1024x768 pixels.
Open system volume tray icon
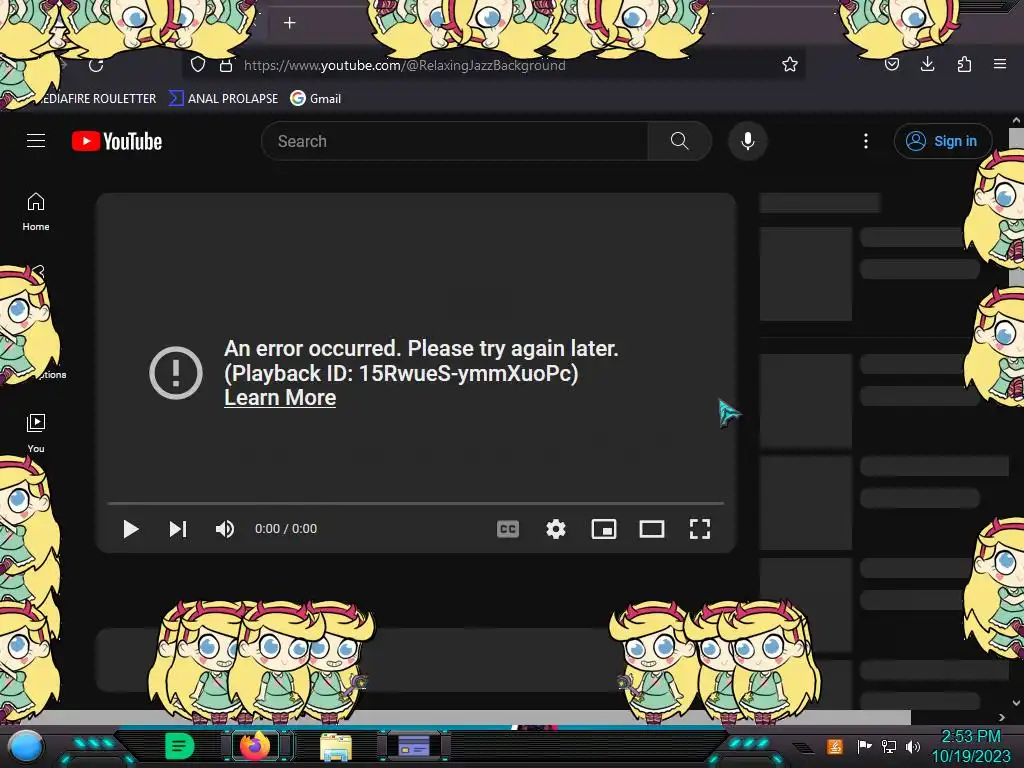pyautogui.click(x=913, y=746)
